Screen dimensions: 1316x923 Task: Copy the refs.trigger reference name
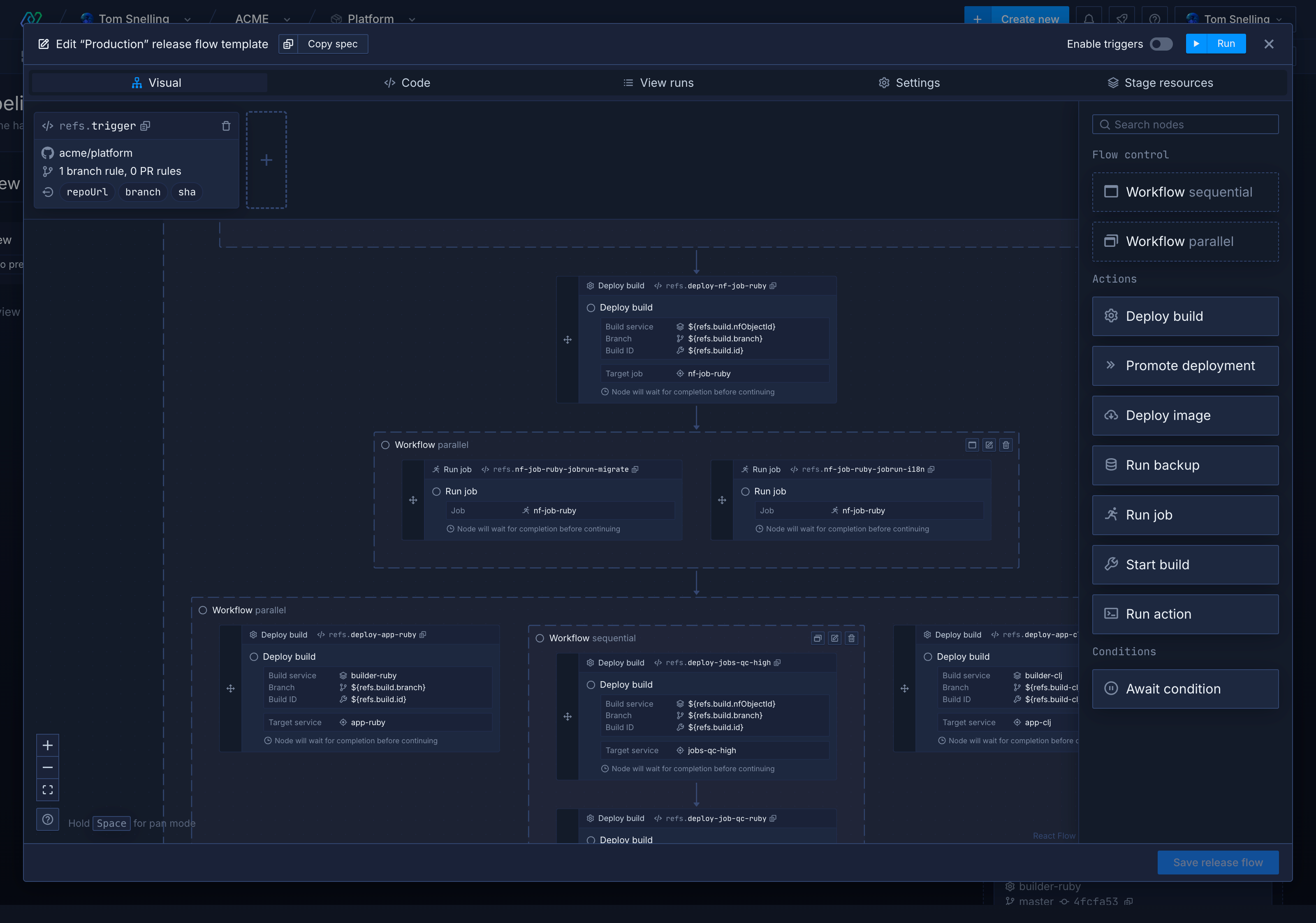click(x=146, y=126)
